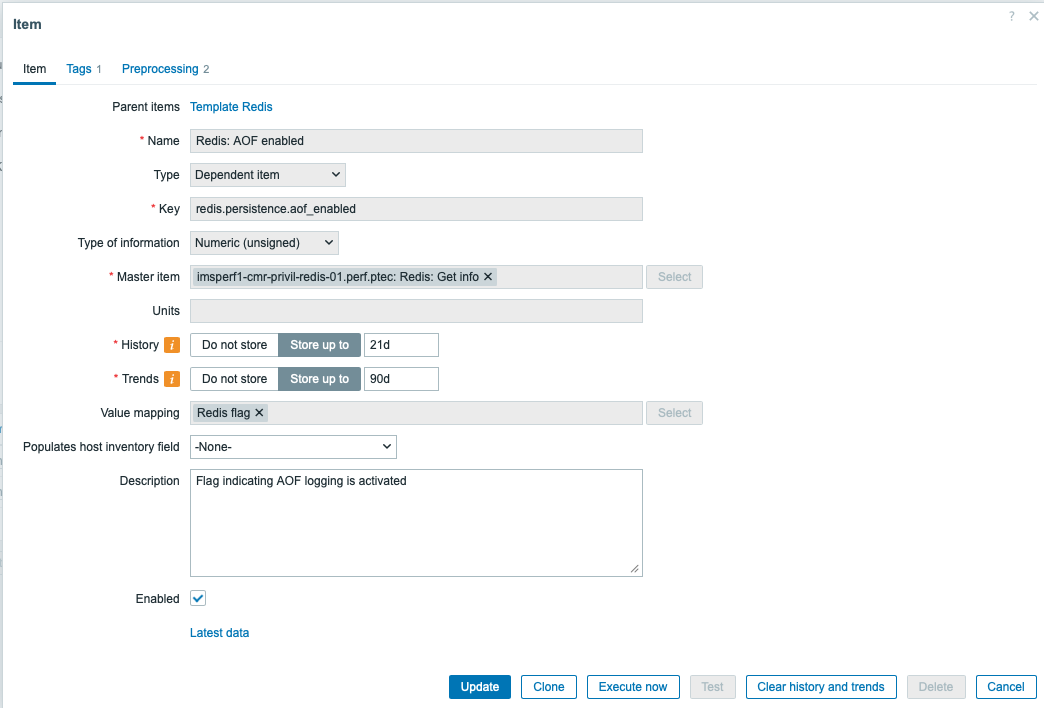This screenshot has width=1044, height=708.
Task: Switch to the Tags tab
Action: (79, 69)
